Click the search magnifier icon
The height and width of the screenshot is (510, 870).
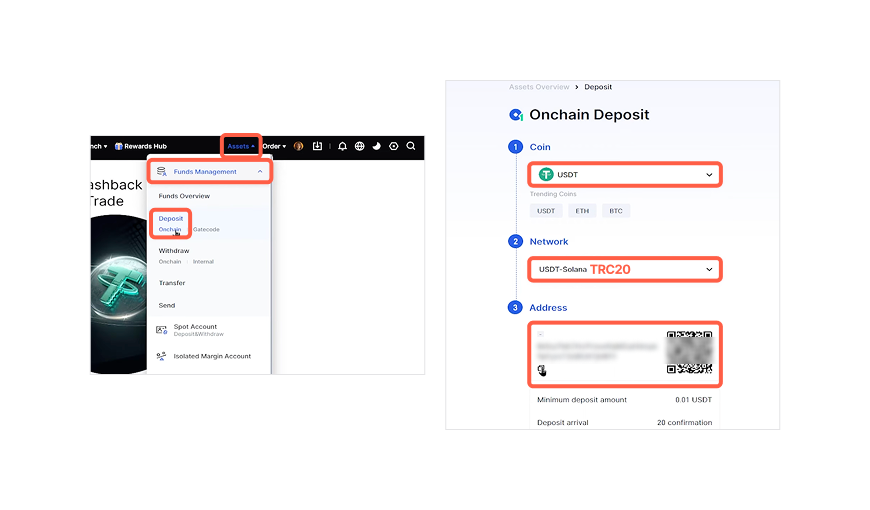[411, 146]
